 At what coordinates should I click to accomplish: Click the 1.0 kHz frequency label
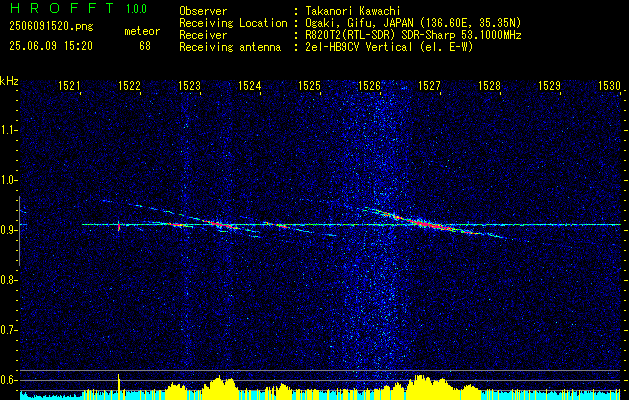pyautogui.click(x=8, y=180)
